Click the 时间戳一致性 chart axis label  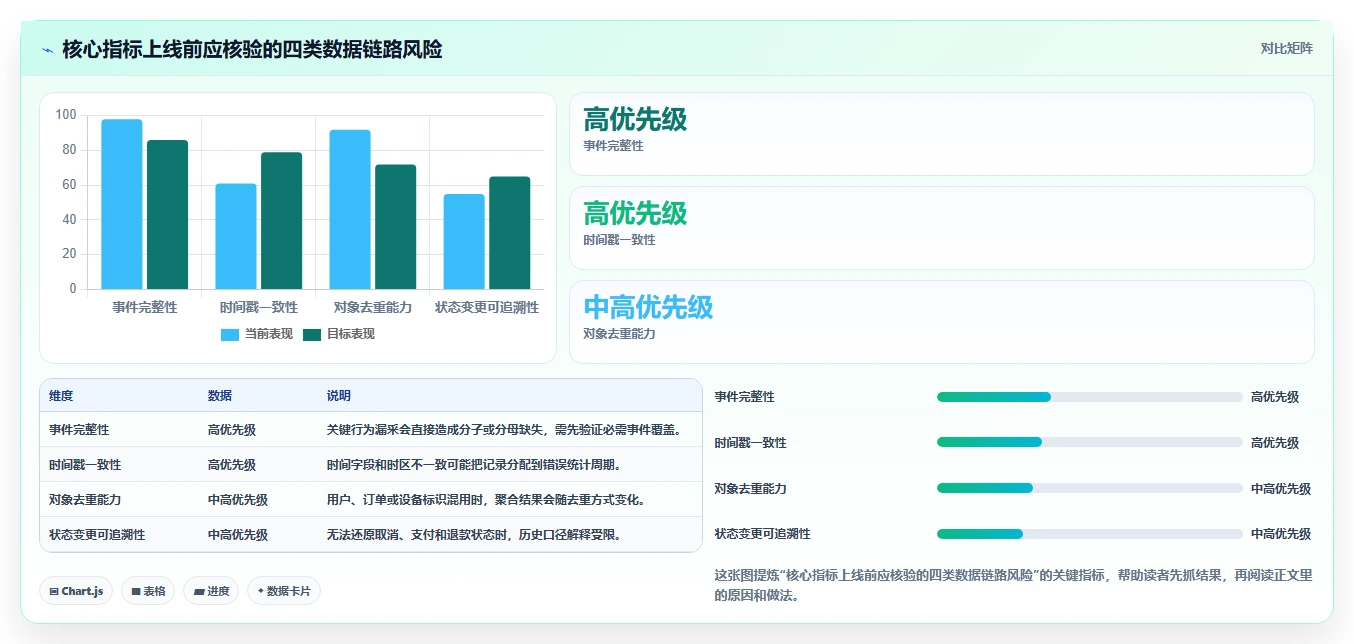pyautogui.click(x=259, y=307)
